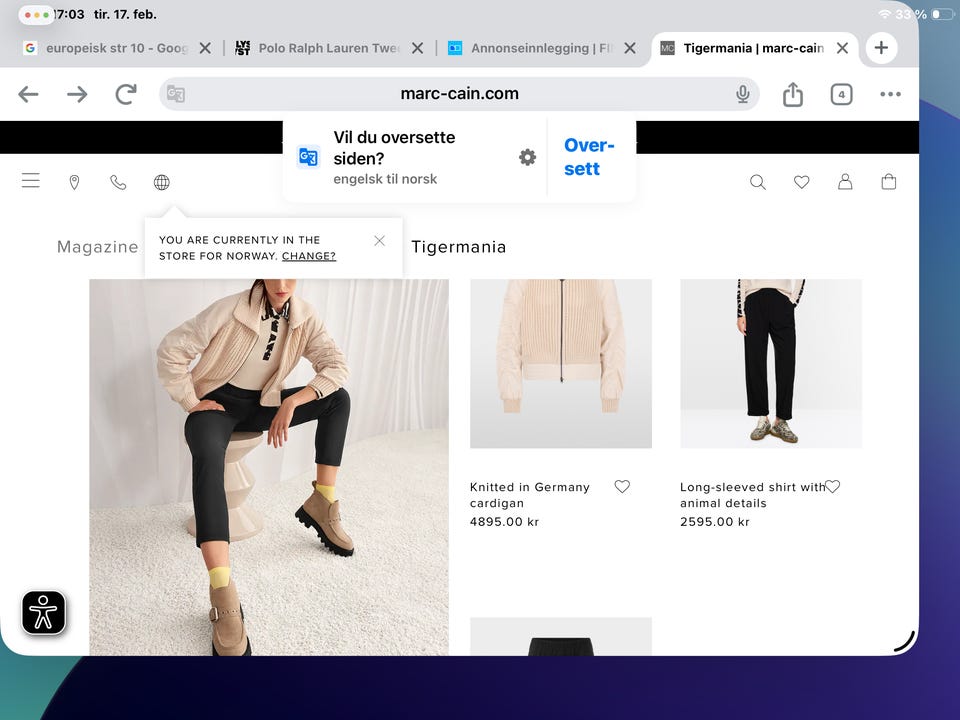The height and width of the screenshot is (720, 960).
Task: Grab the window resize corner handle
Action: [x=905, y=640]
